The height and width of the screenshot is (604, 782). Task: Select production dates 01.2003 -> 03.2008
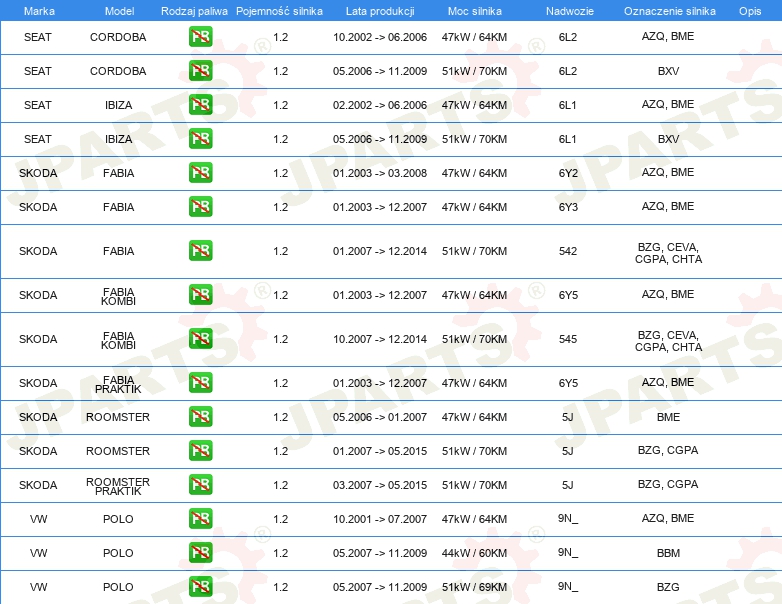(380, 173)
